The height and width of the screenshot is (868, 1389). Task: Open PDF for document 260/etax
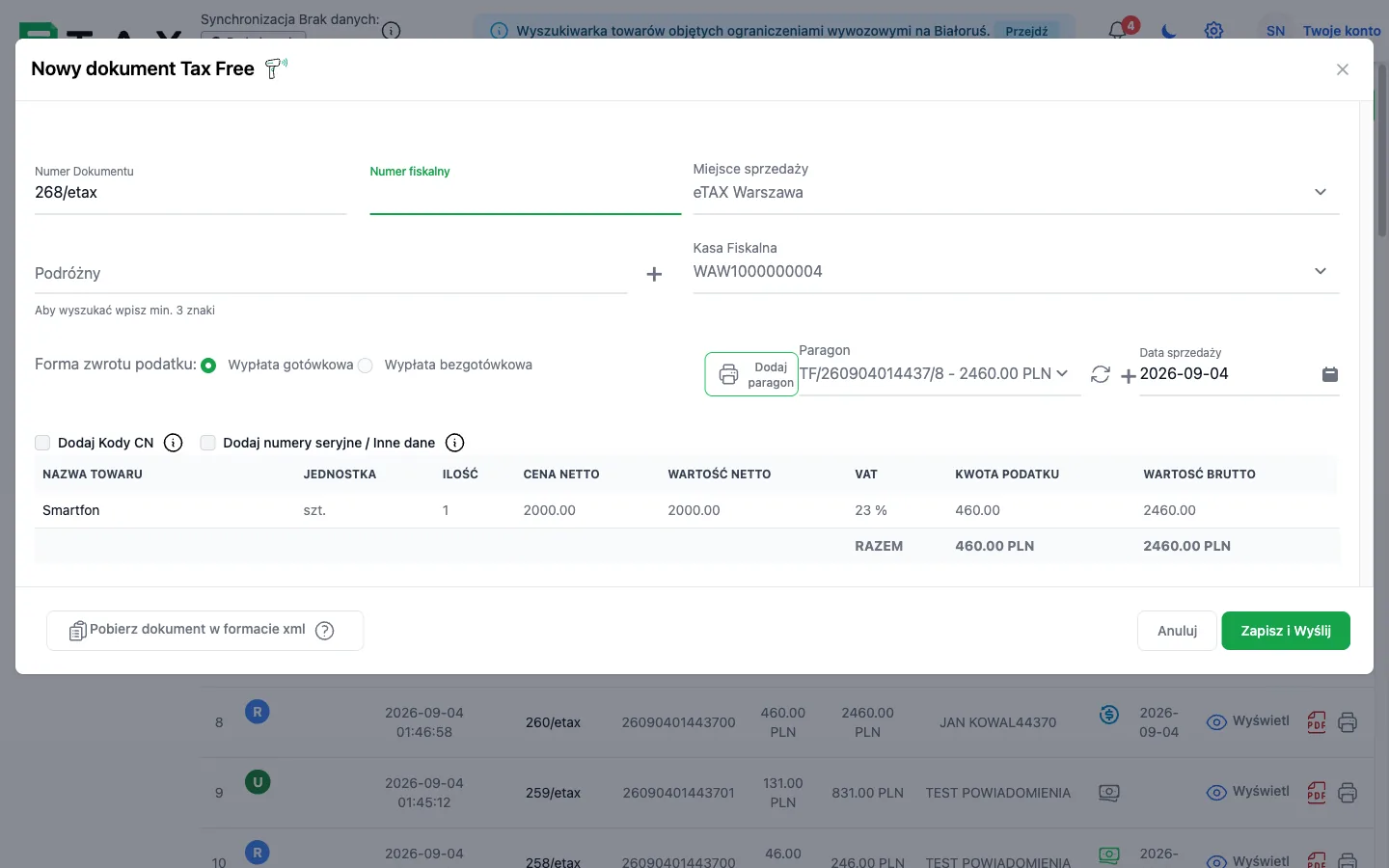coord(1317,722)
